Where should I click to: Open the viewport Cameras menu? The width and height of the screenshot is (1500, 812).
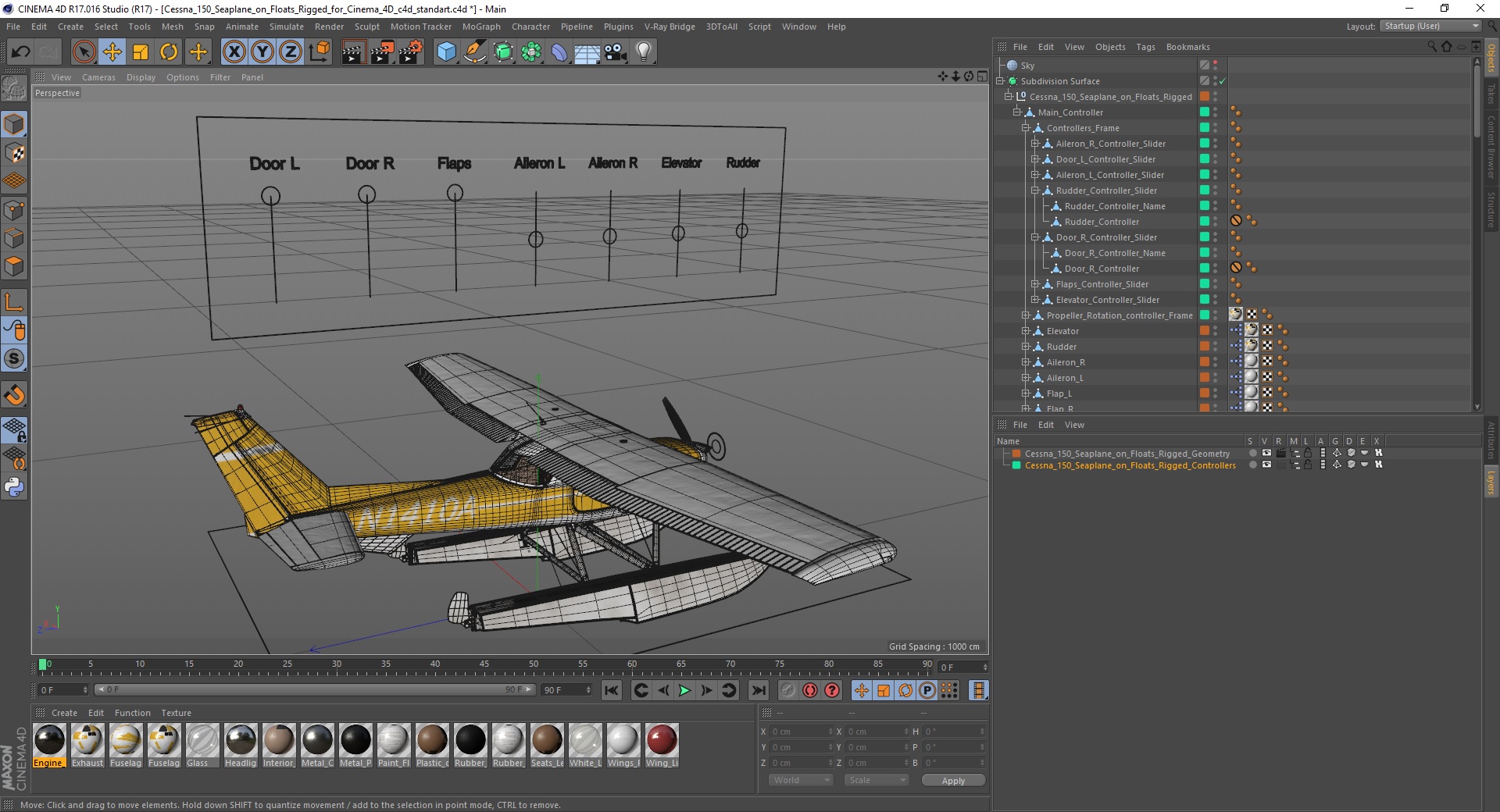(x=98, y=77)
